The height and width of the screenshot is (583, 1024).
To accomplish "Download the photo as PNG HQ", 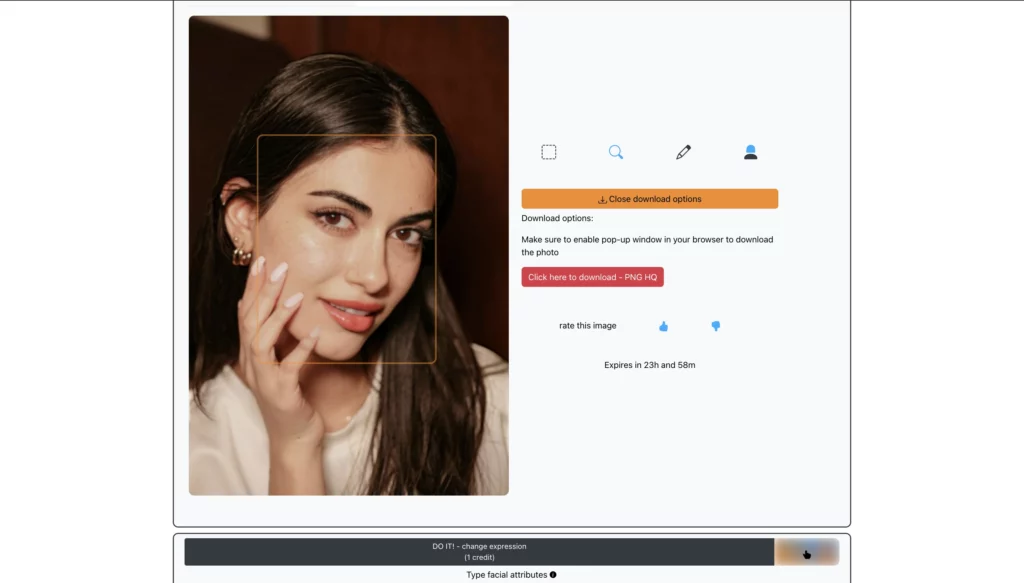I will 592,276.
